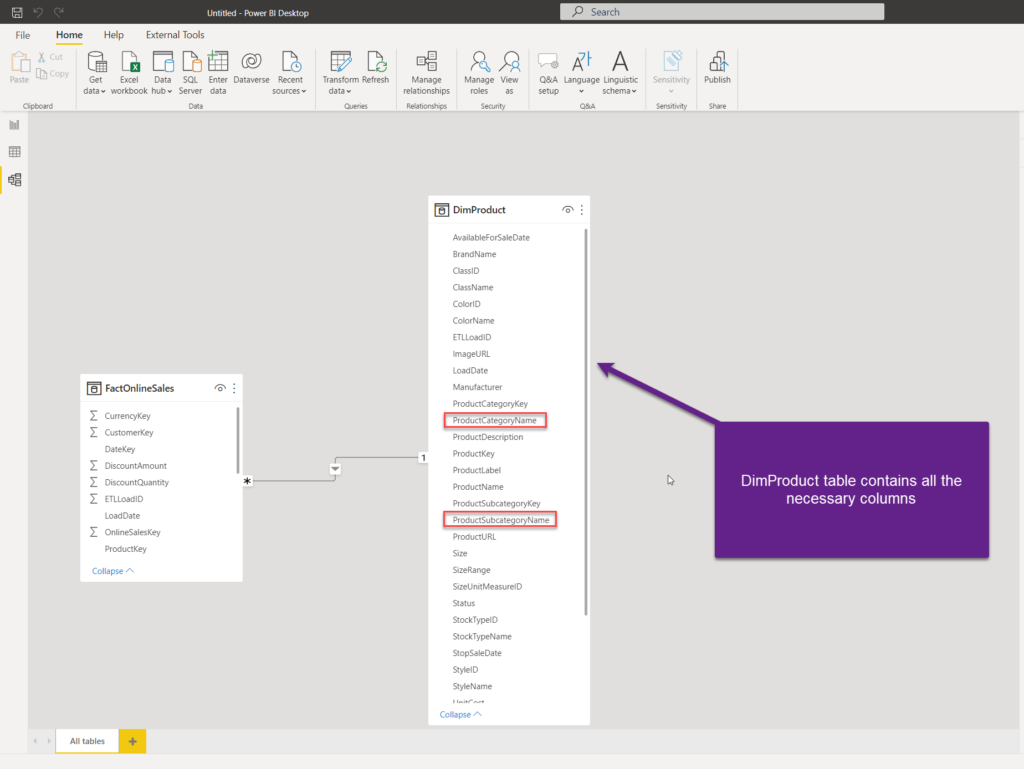1024x769 pixels.
Task: Open Manage relationships dialog
Action: [426, 73]
